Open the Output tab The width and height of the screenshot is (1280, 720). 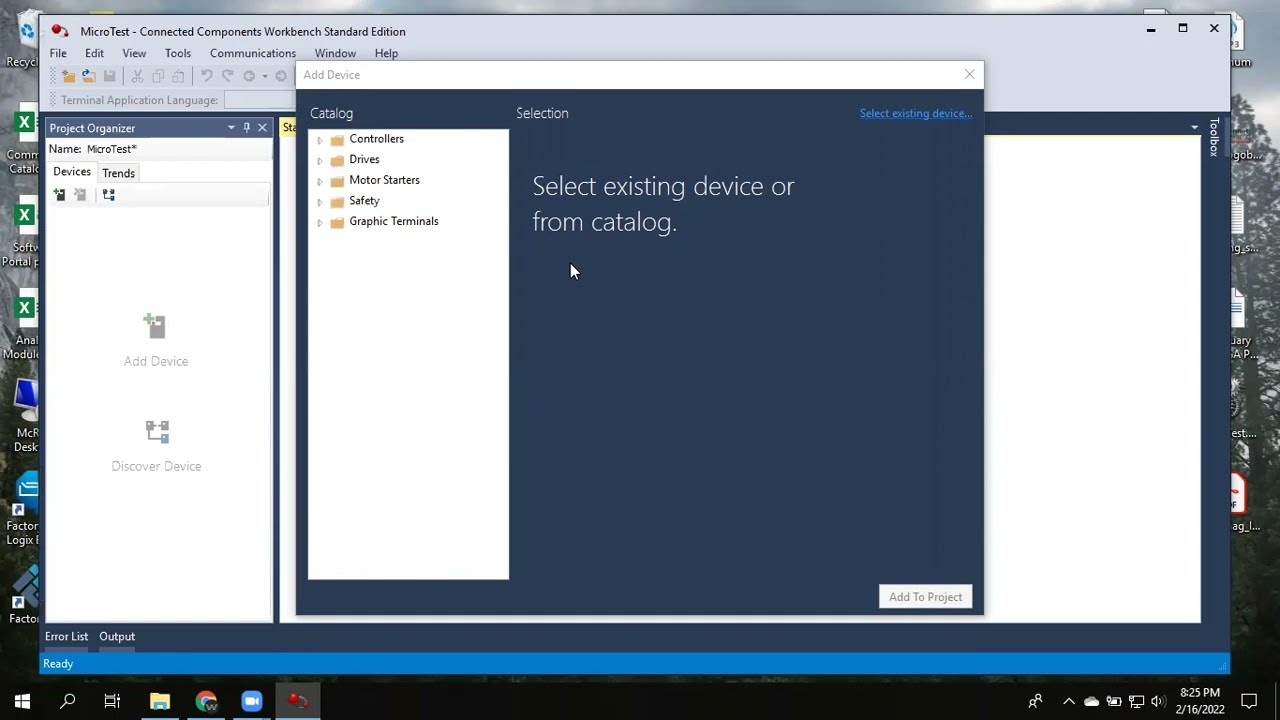pos(117,636)
